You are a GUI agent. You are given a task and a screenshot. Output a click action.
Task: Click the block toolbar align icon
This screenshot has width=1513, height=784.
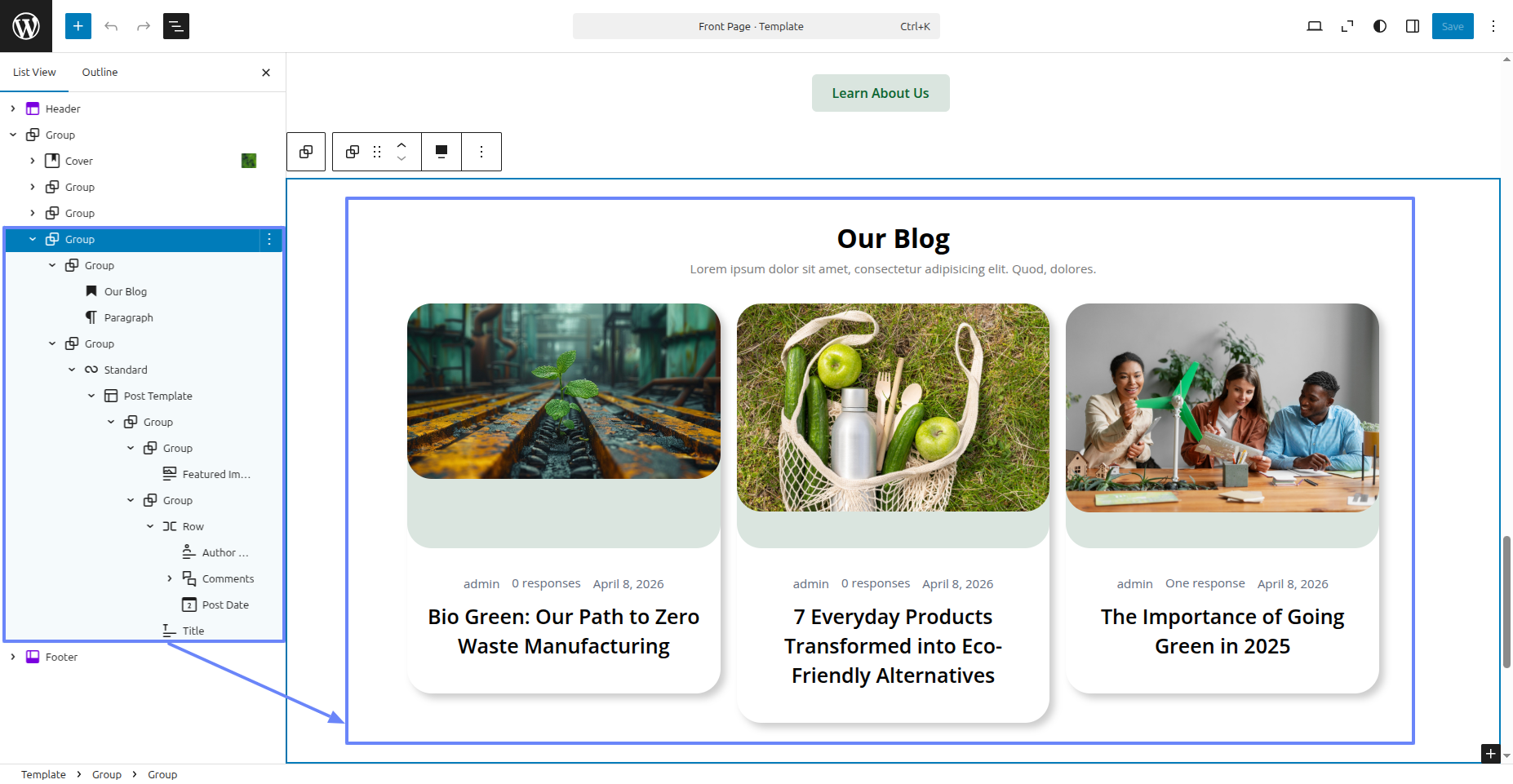(x=441, y=152)
